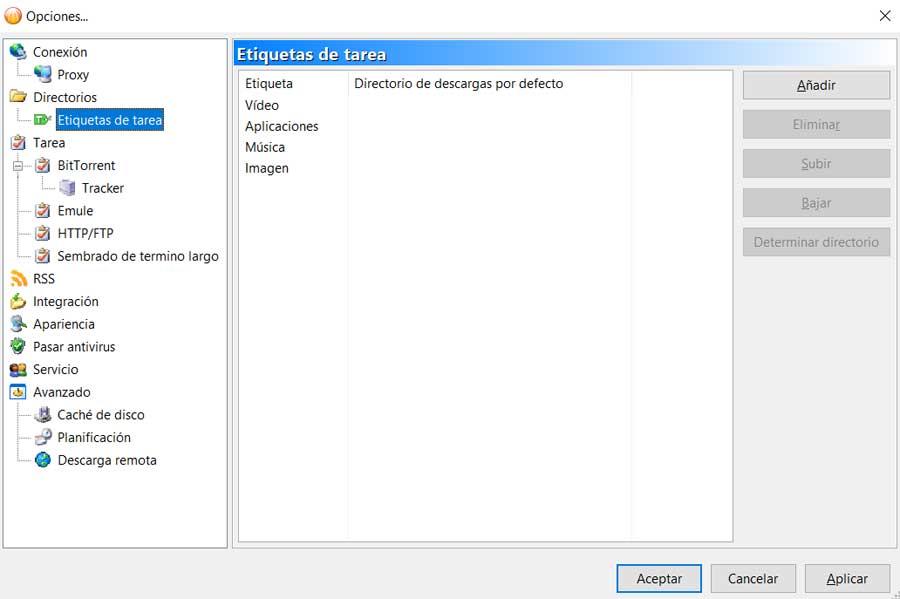Click the orange RSS feed icon

[x=18, y=278]
